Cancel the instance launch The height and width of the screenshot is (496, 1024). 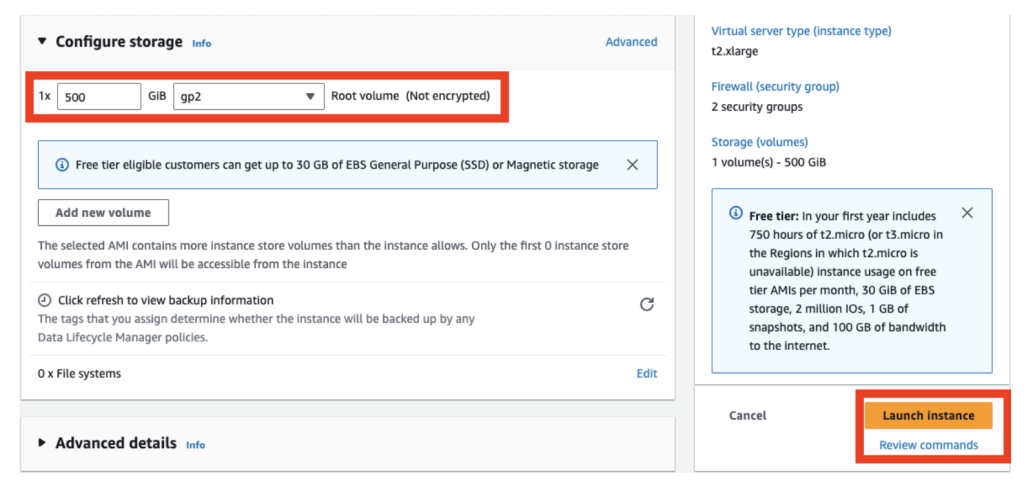click(747, 415)
